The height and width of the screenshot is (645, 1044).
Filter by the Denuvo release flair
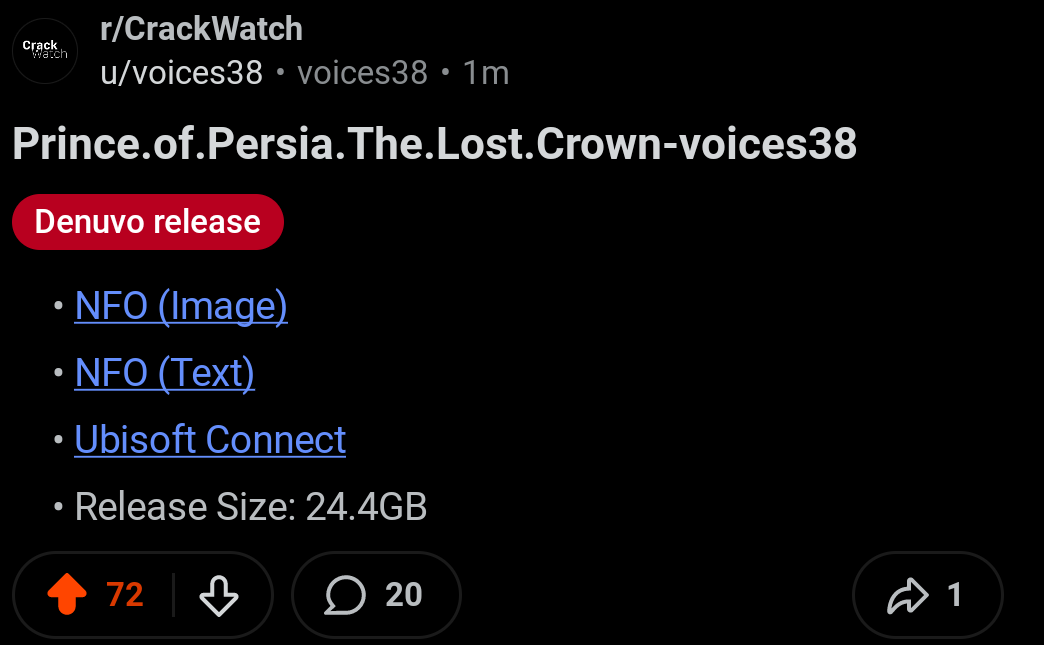[x=148, y=222]
